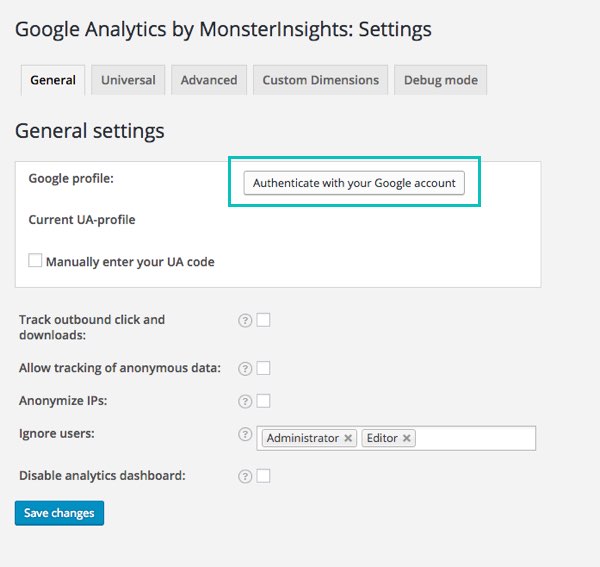Image resolution: width=600 pixels, height=567 pixels.
Task: Open the Advanced tab
Action: [209, 80]
